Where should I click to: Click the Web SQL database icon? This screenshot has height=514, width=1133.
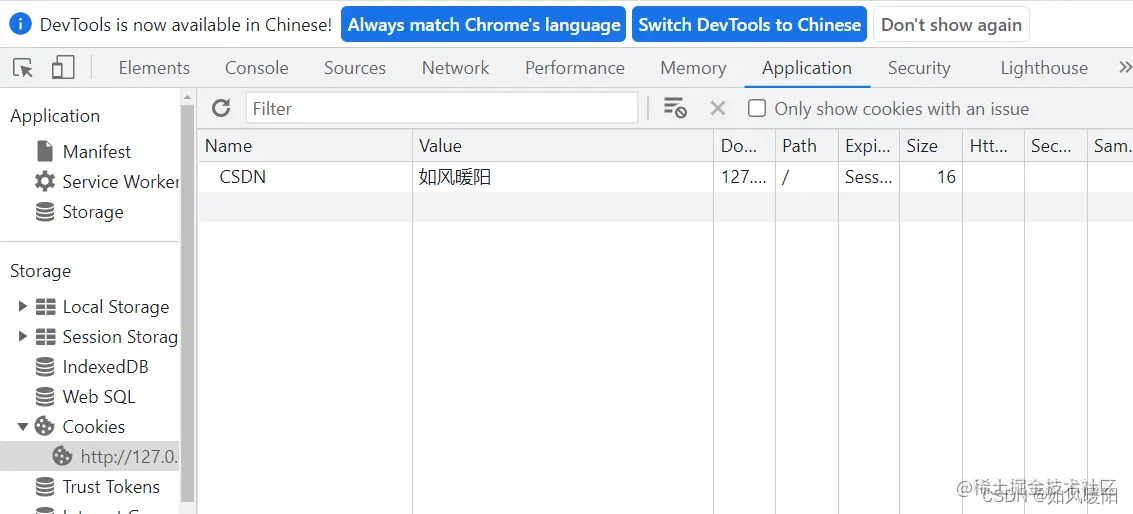45,397
